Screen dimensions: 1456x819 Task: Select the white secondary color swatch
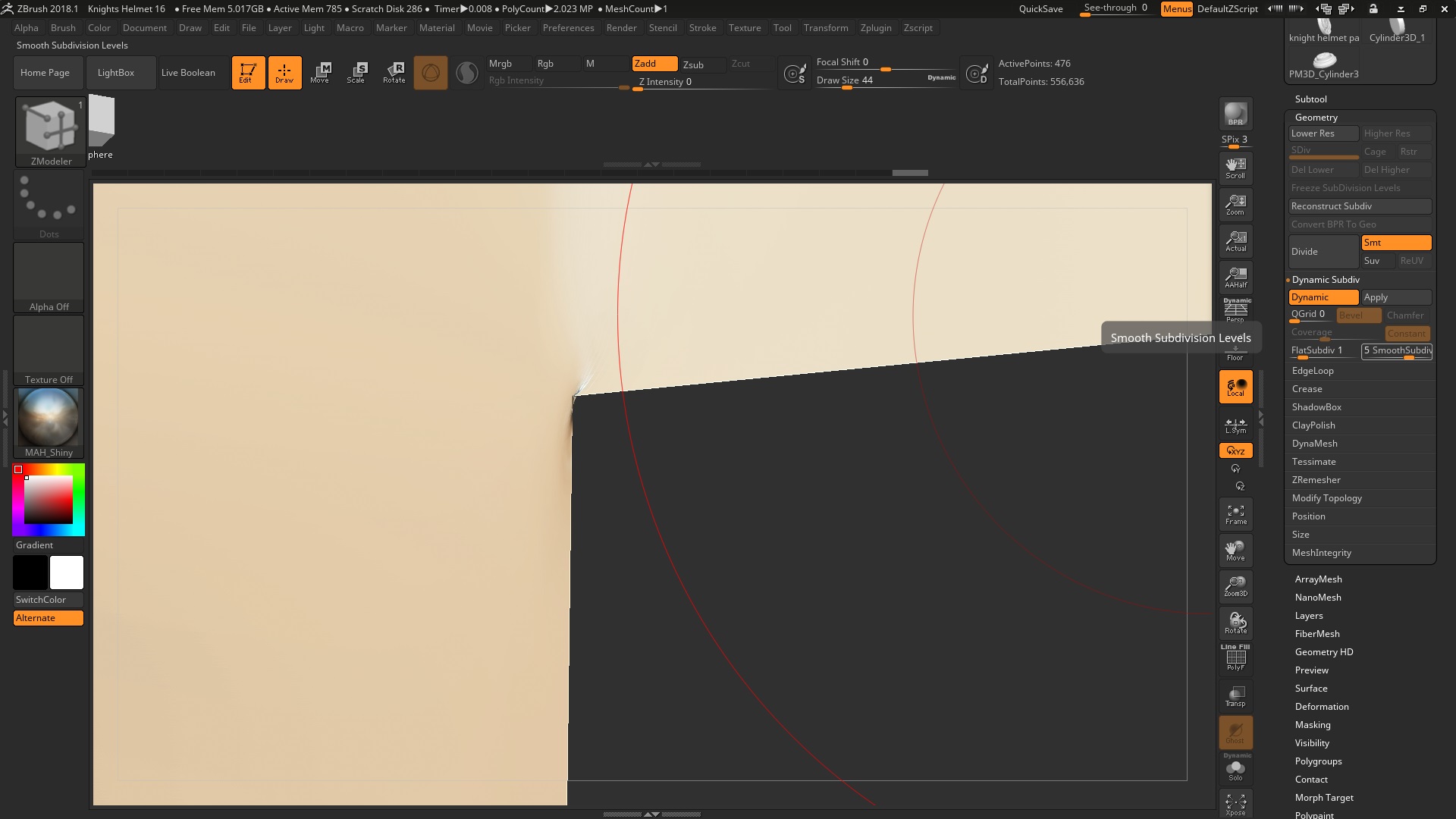(67, 573)
